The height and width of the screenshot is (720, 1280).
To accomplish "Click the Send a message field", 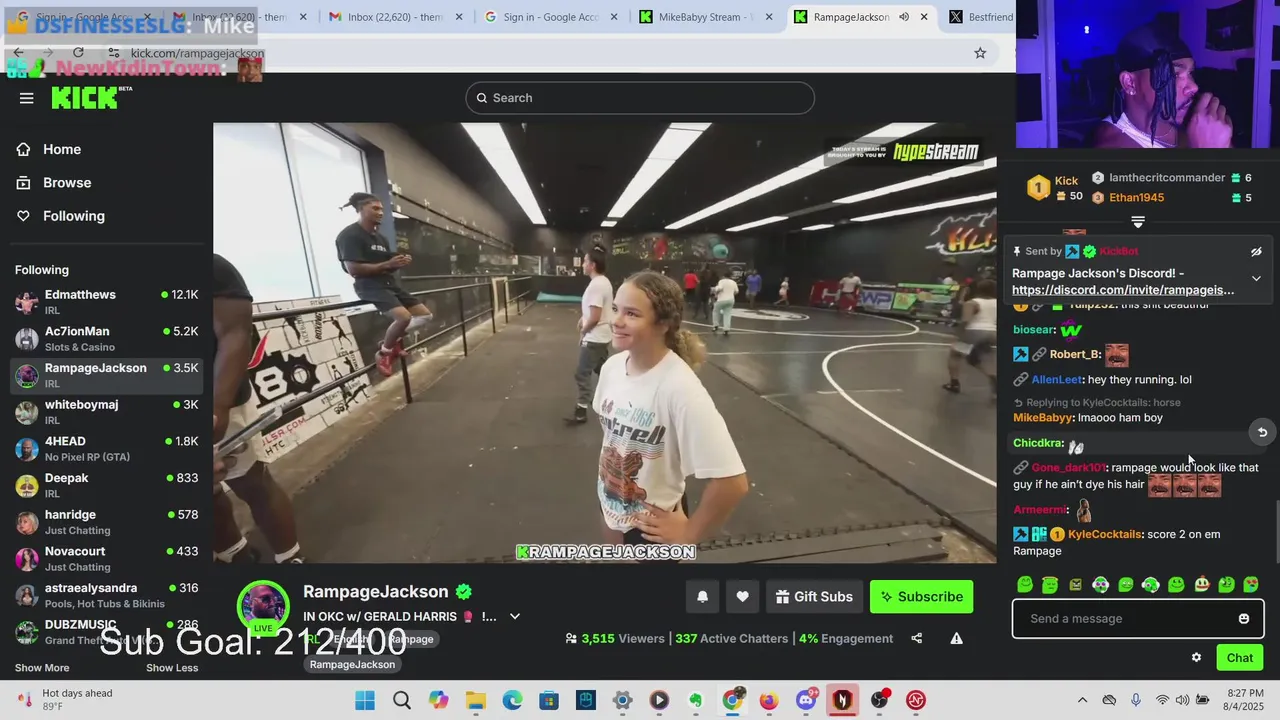I will pos(1128,619).
